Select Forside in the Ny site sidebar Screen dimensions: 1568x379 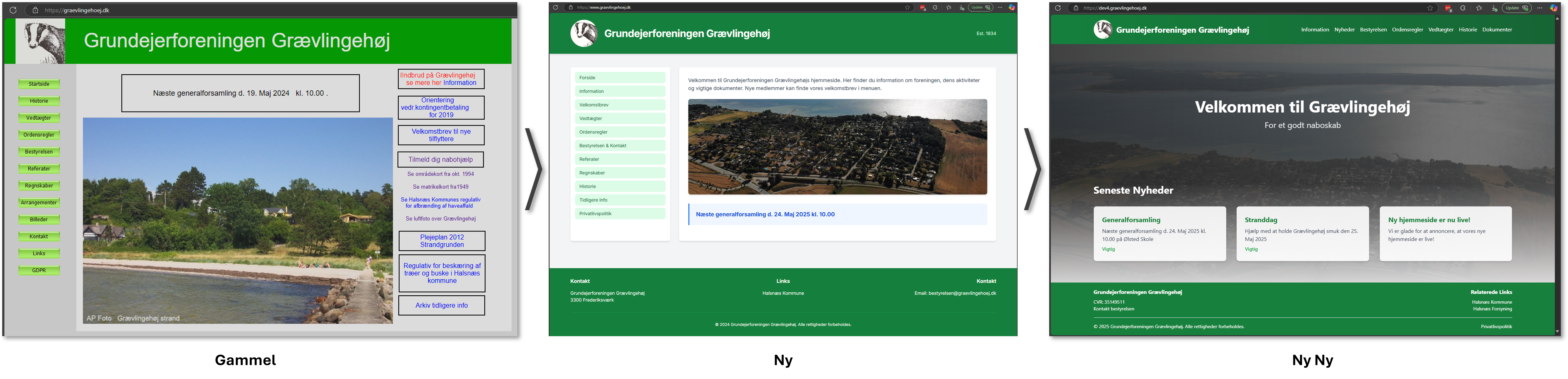[x=620, y=78]
